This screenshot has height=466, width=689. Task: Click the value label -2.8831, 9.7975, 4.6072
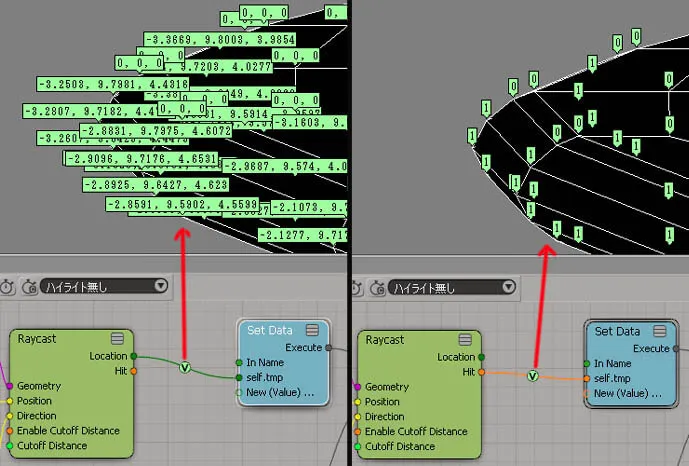[x=156, y=130]
